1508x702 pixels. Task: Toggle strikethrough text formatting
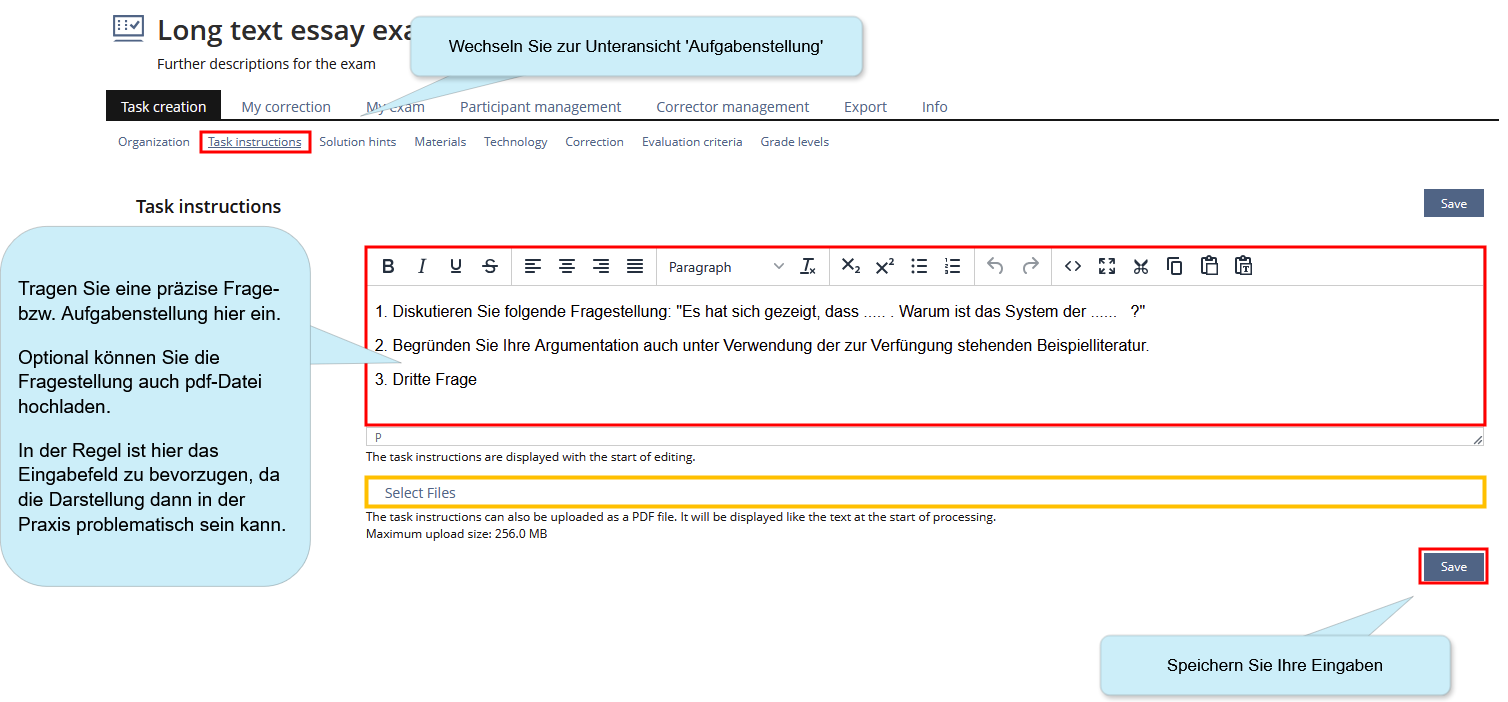490,266
